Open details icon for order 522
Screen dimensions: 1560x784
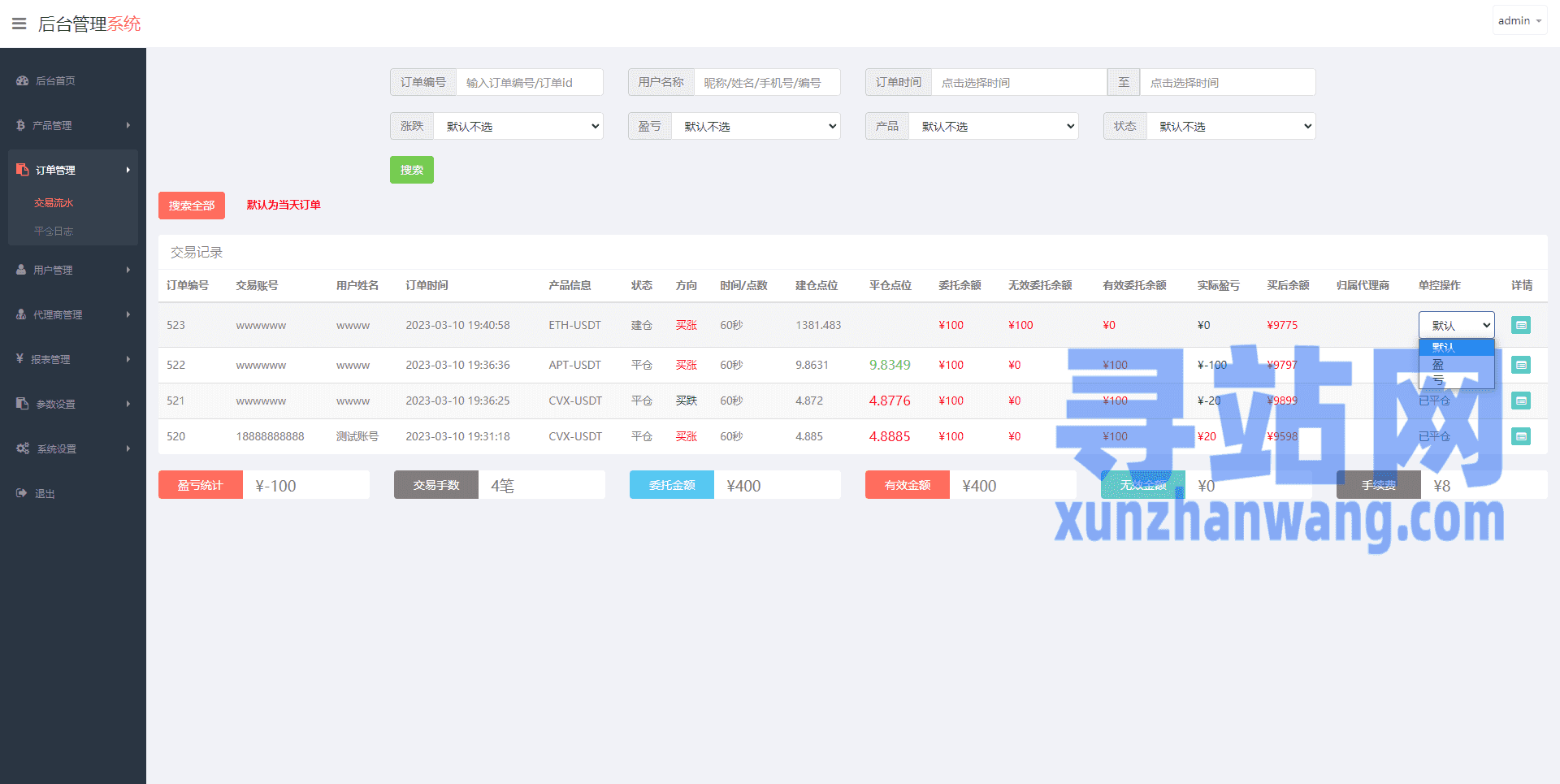tap(1520, 365)
